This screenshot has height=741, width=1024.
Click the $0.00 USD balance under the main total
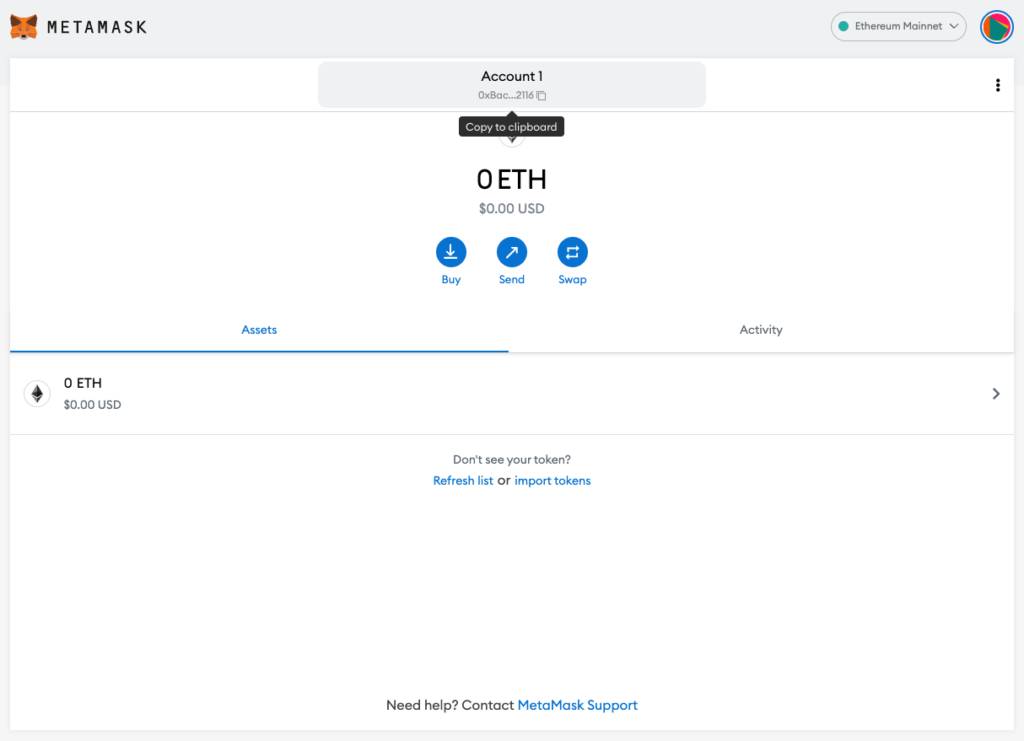click(511, 209)
